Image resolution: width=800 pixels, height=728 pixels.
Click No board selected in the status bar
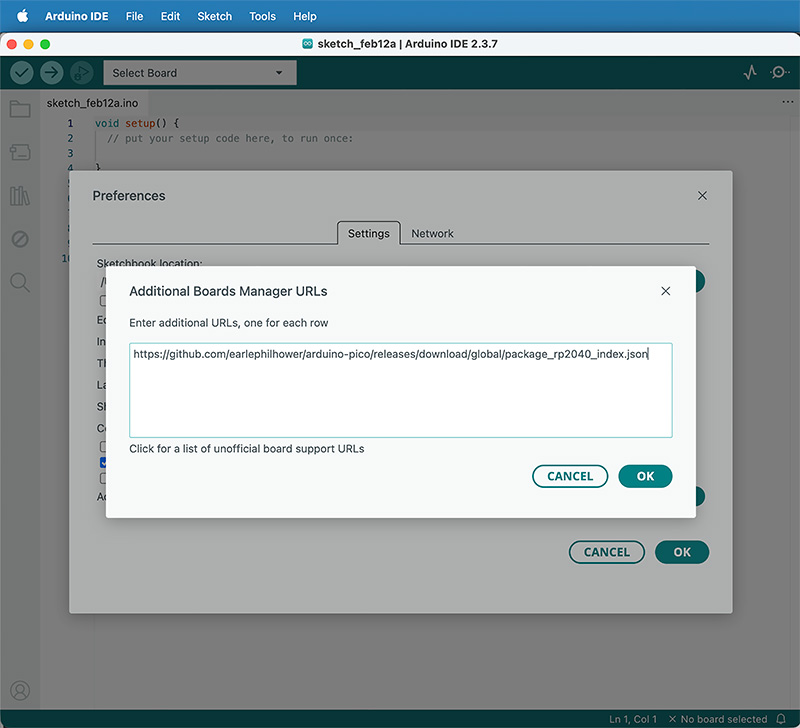coord(722,717)
